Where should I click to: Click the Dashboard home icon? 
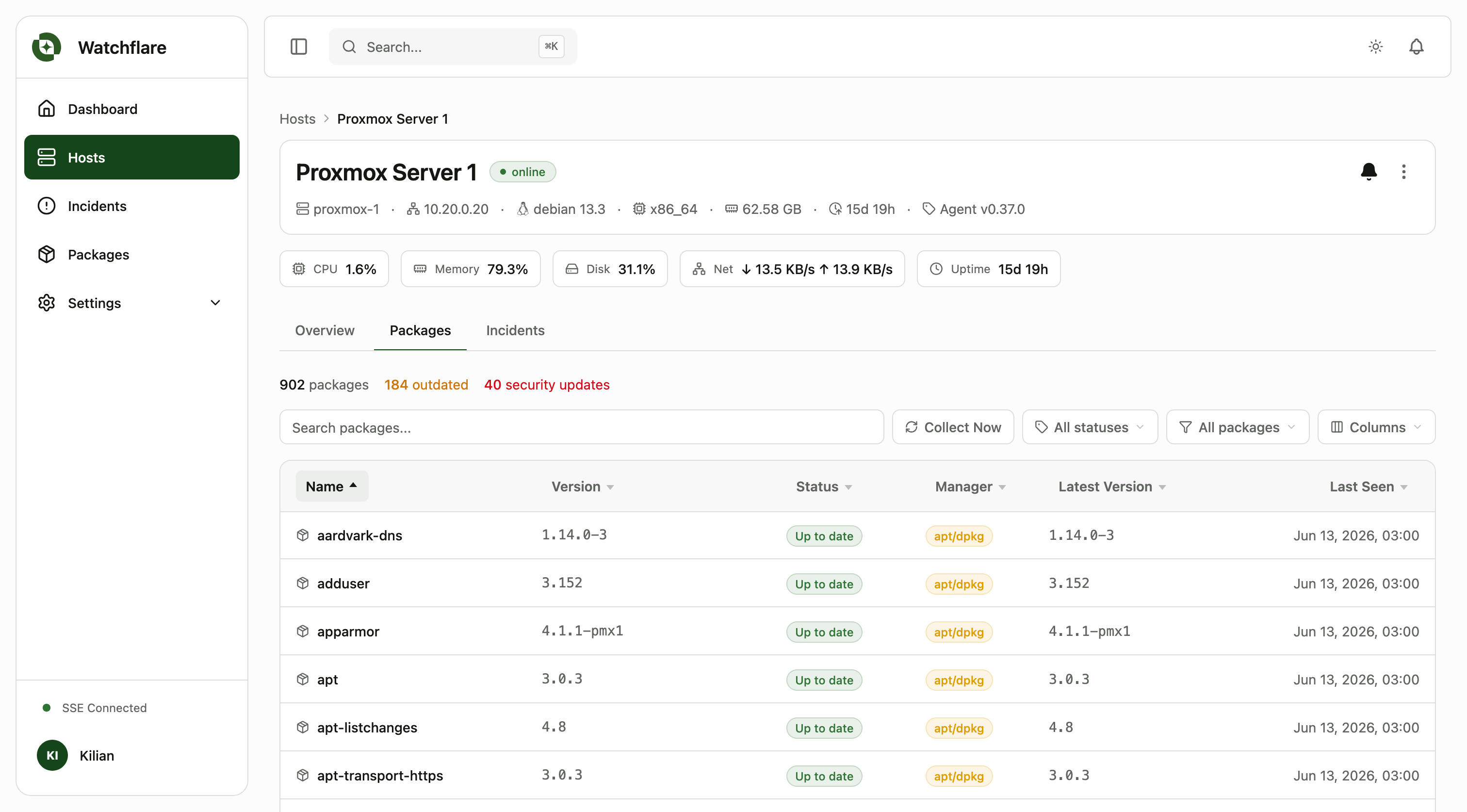click(47, 108)
